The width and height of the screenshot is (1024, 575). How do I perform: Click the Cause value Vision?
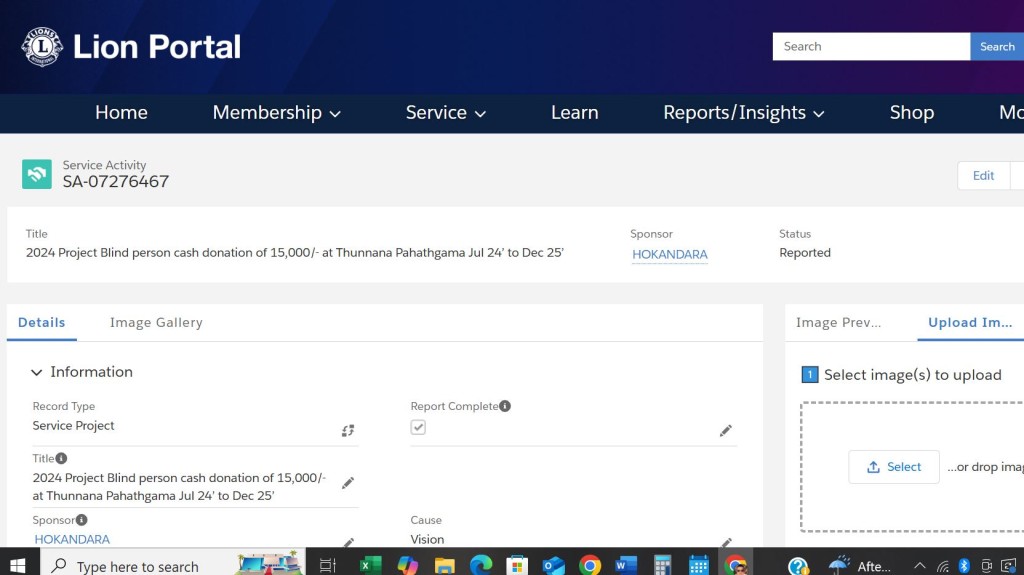[427, 539]
